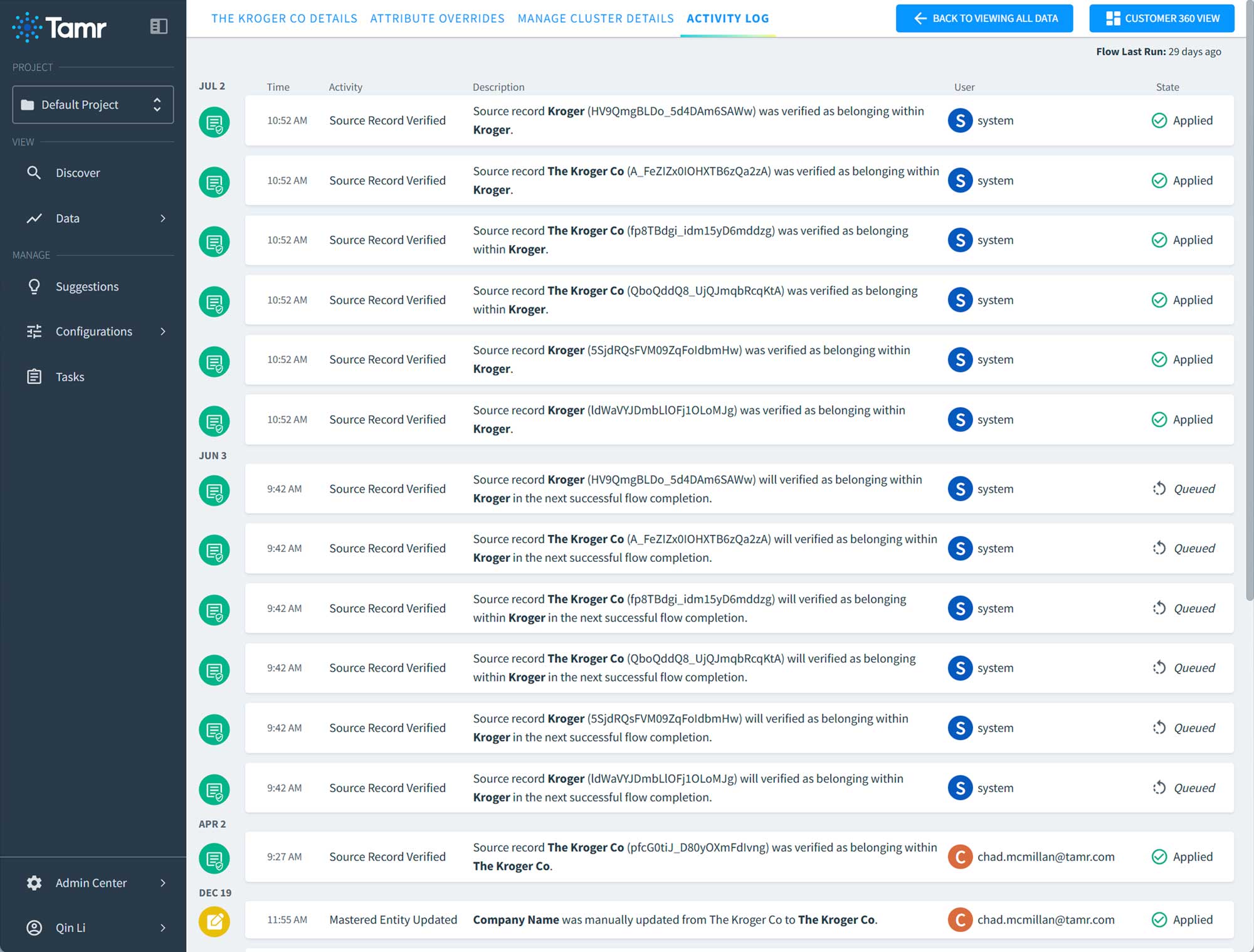Click the 9:27 AM time cell
The height and width of the screenshot is (952, 1254).
(x=284, y=857)
